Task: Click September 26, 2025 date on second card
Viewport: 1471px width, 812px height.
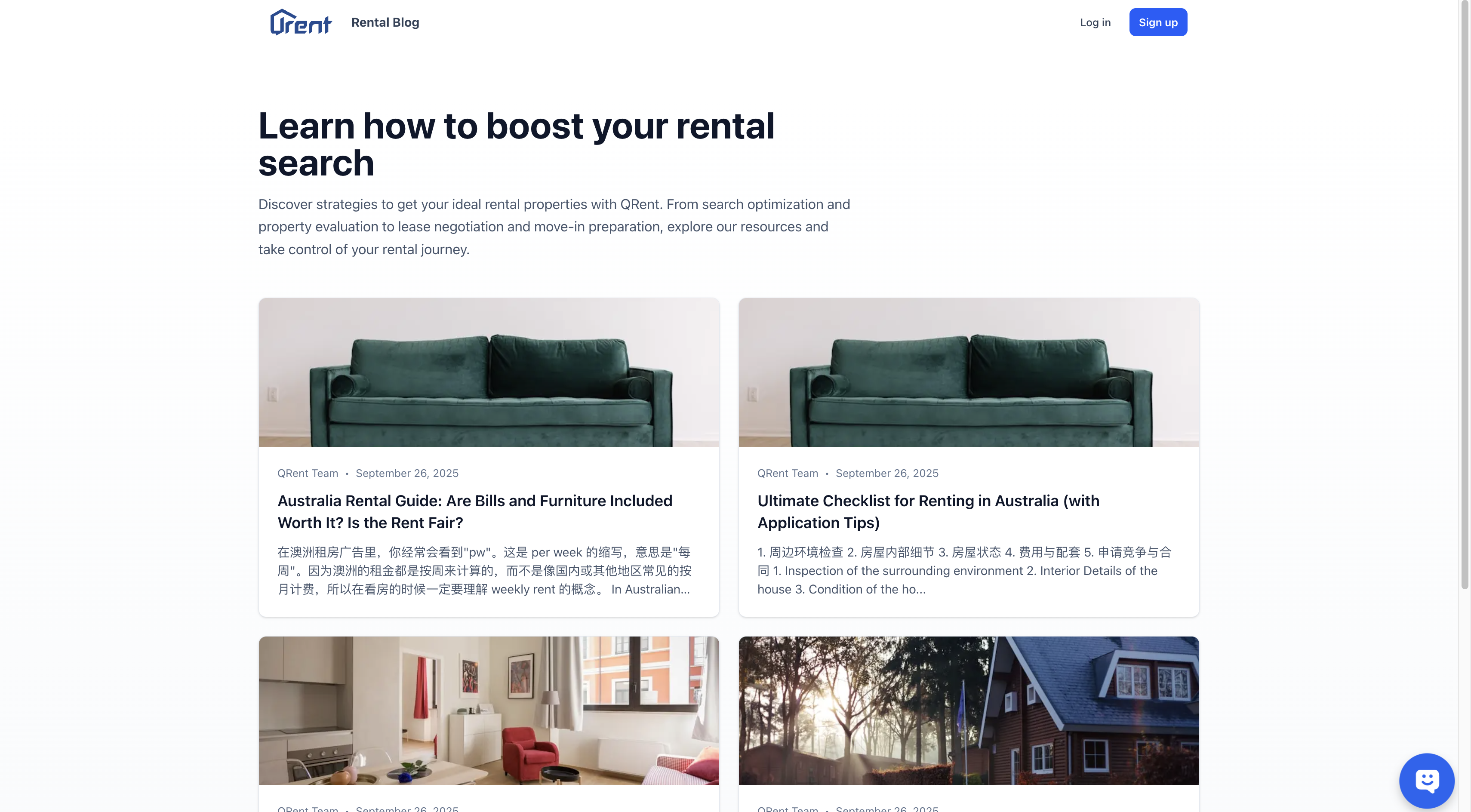Action: point(887,474)
